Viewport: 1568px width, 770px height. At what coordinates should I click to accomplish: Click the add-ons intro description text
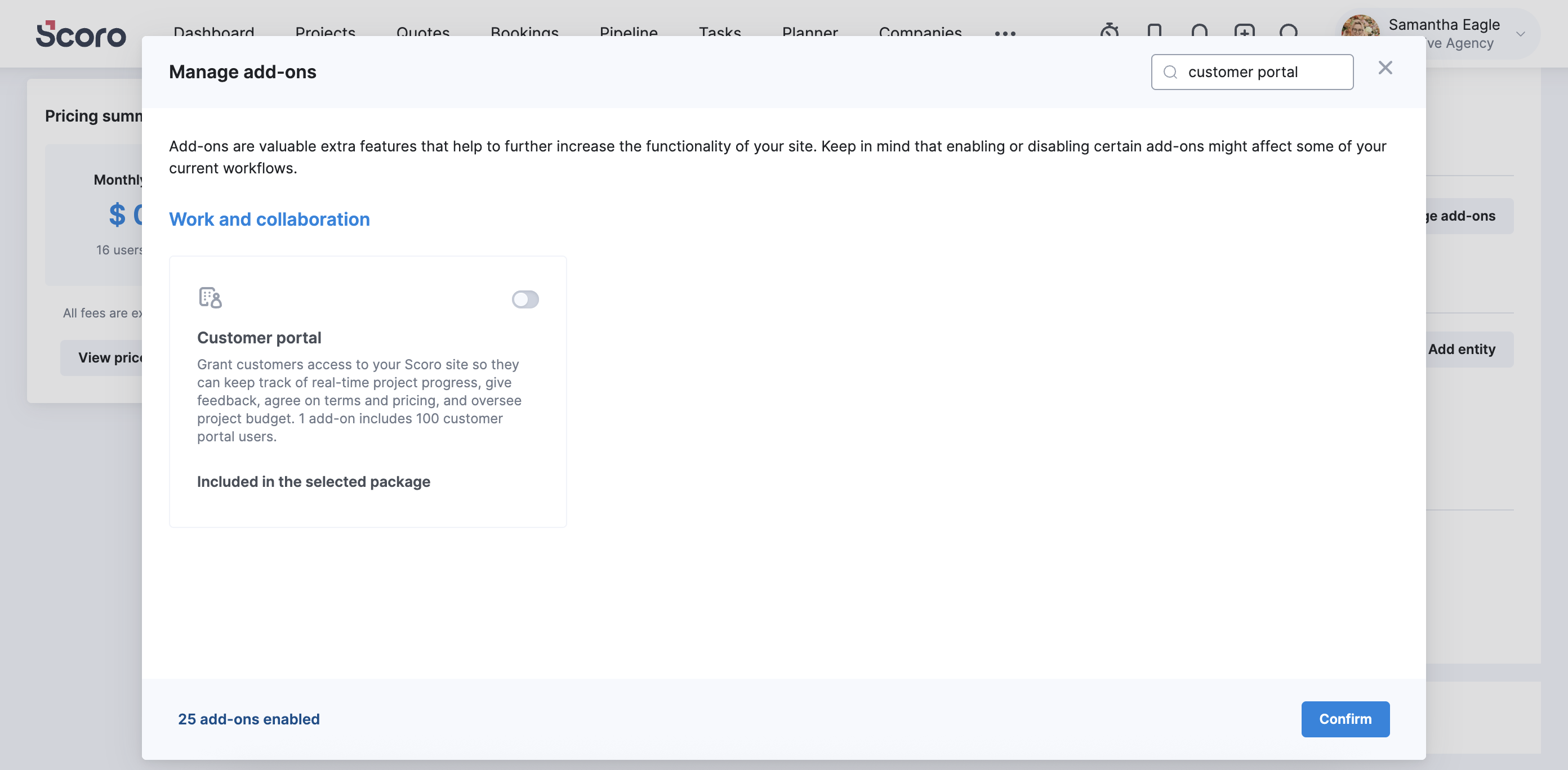click(777, 157)
